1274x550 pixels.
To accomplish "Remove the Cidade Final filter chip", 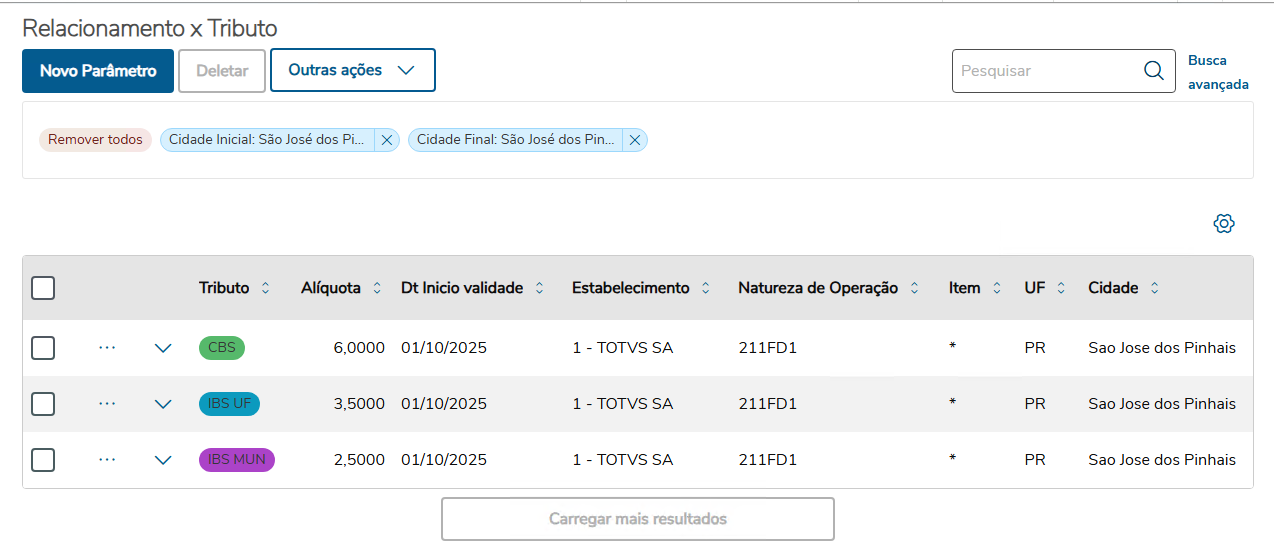I will (x=634, y=140).
